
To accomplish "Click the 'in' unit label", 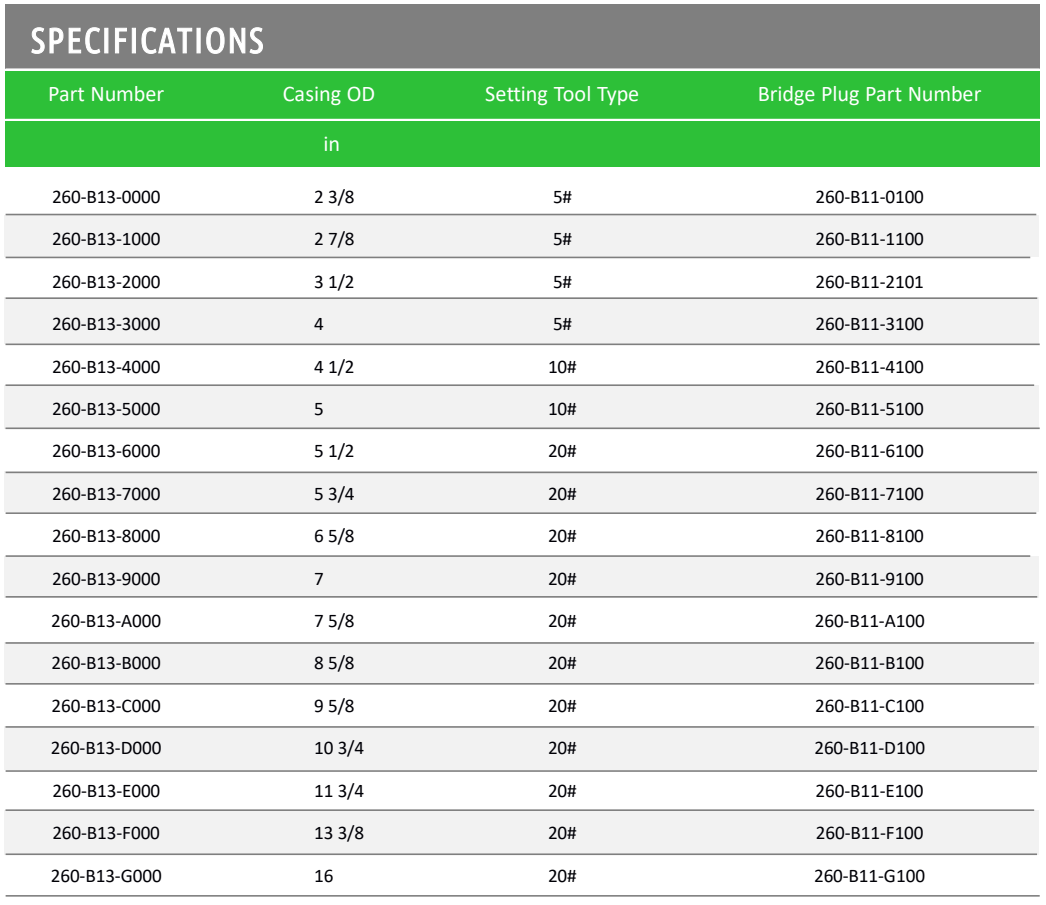I will [x=332, y=144].
